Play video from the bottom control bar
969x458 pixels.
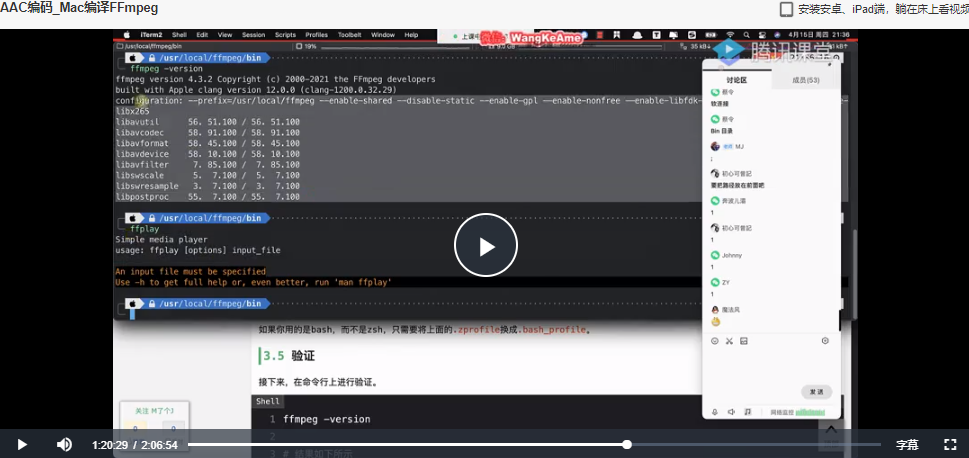(x=22, y=444)
